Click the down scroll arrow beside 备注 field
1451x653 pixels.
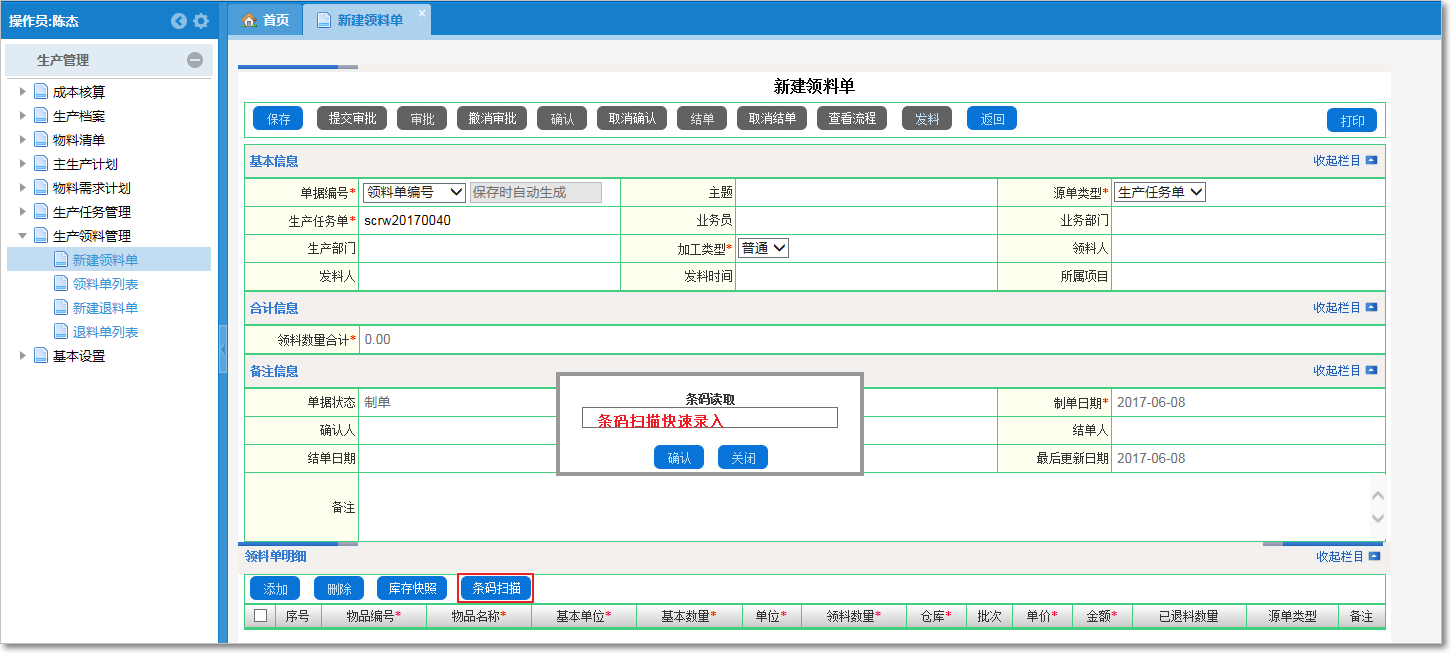[1379, 518]
